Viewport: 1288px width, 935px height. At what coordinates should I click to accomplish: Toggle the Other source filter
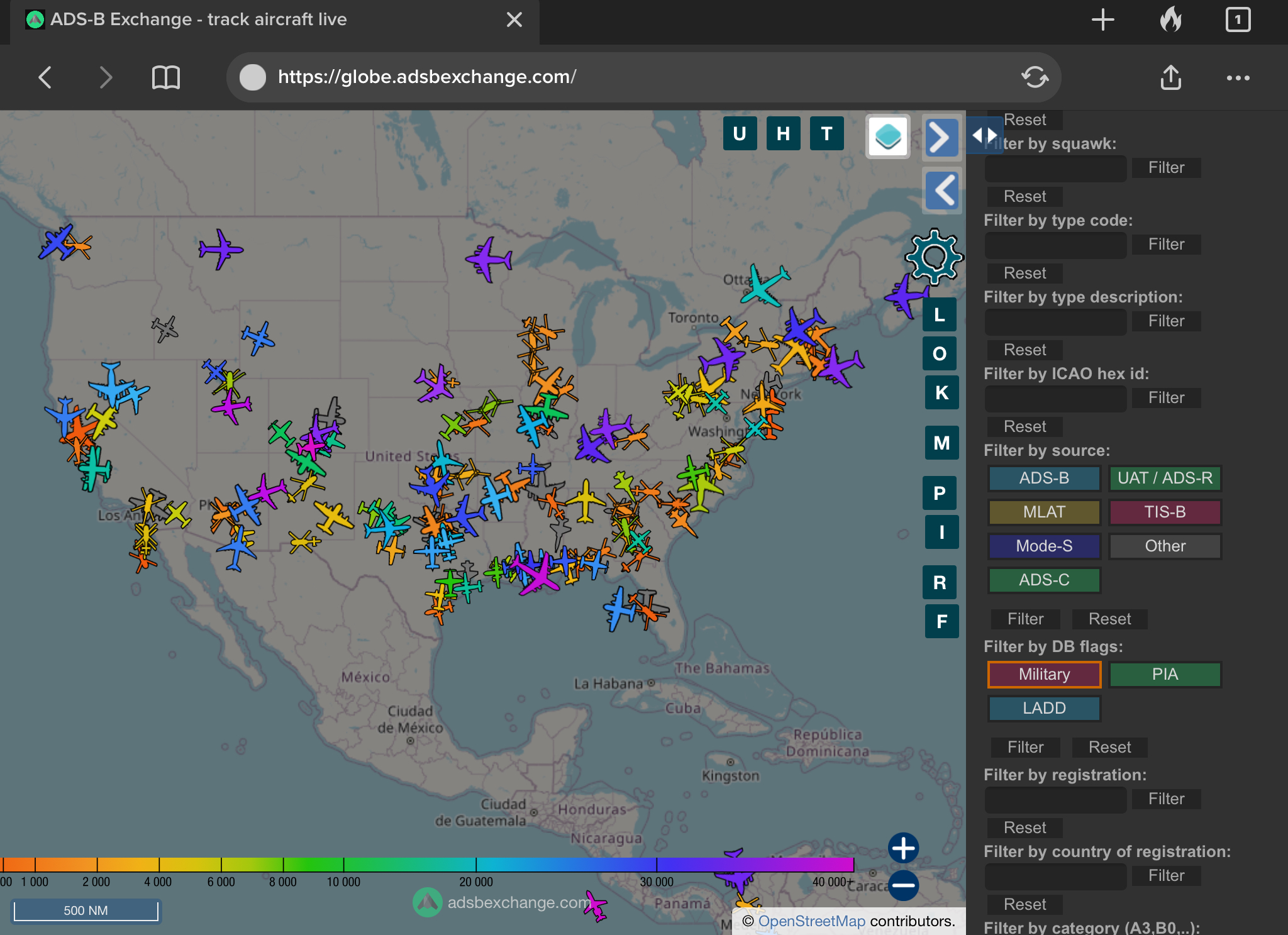[x=1165, y=546]
